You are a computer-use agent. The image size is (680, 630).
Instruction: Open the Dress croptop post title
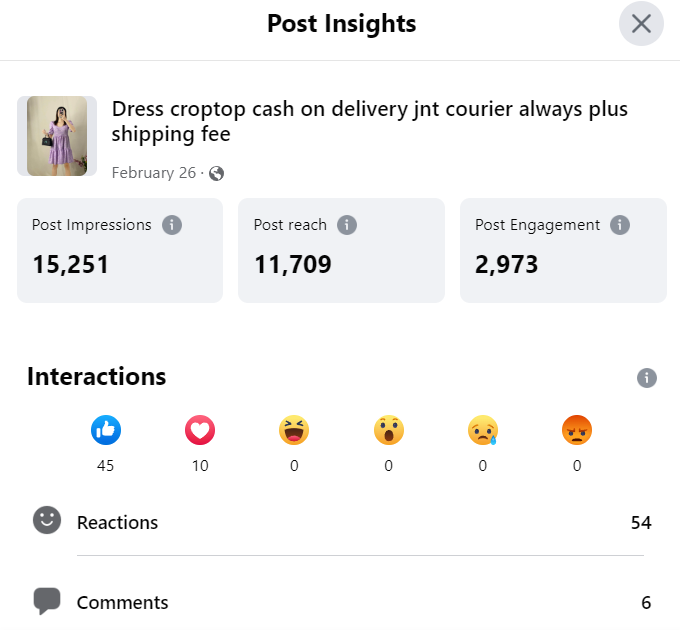(370, 121)
